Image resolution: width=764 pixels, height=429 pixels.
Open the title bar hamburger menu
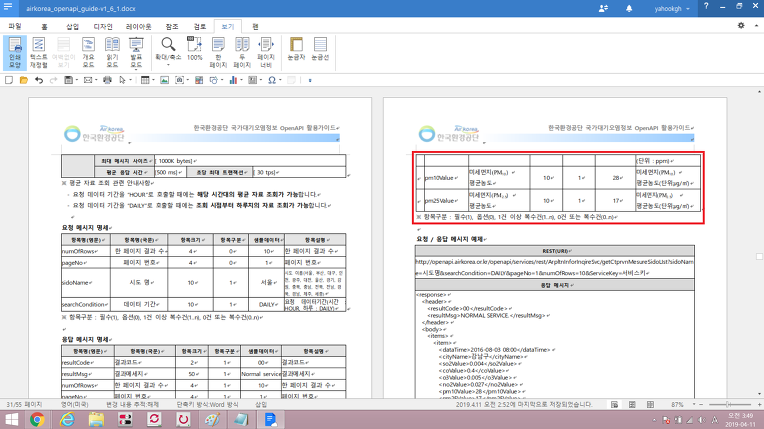point(8,7)
